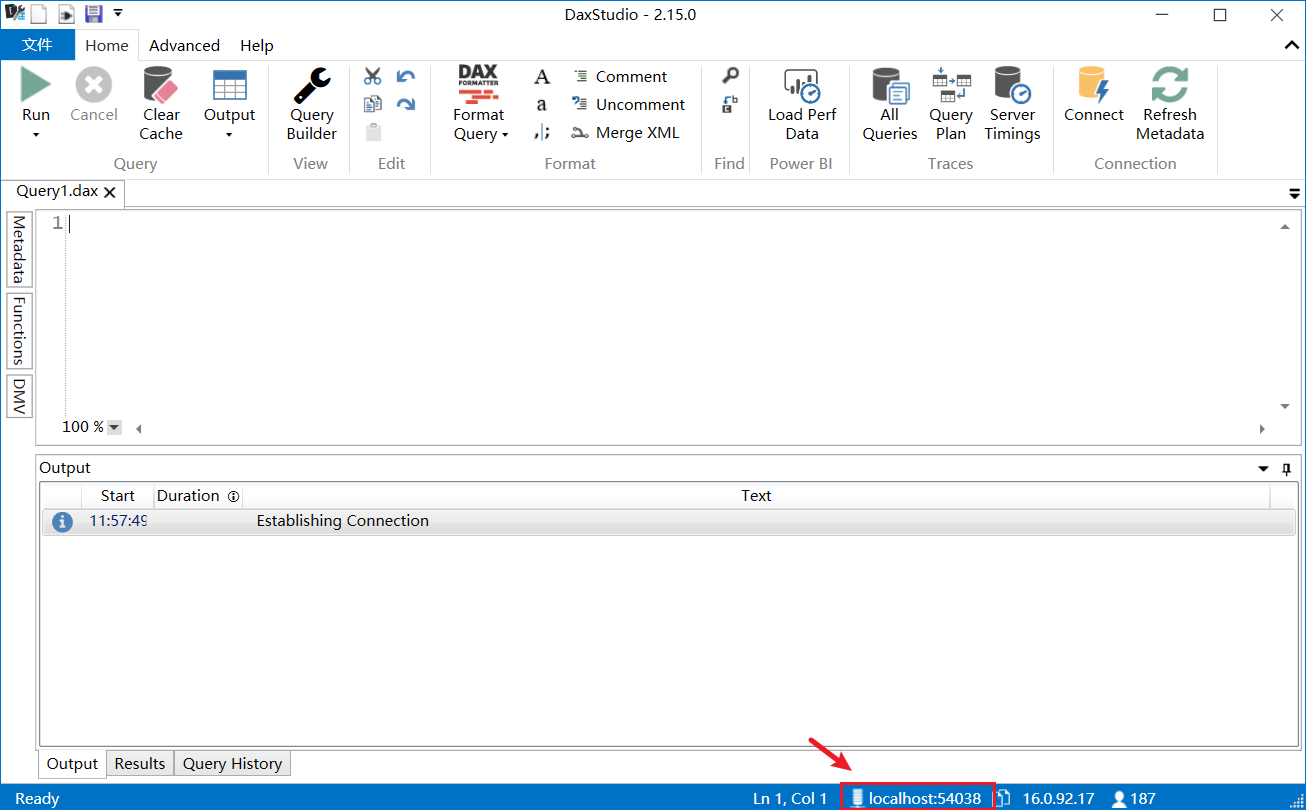
Task: Open the document list dropdown arrow
Action: (1294, 193)
